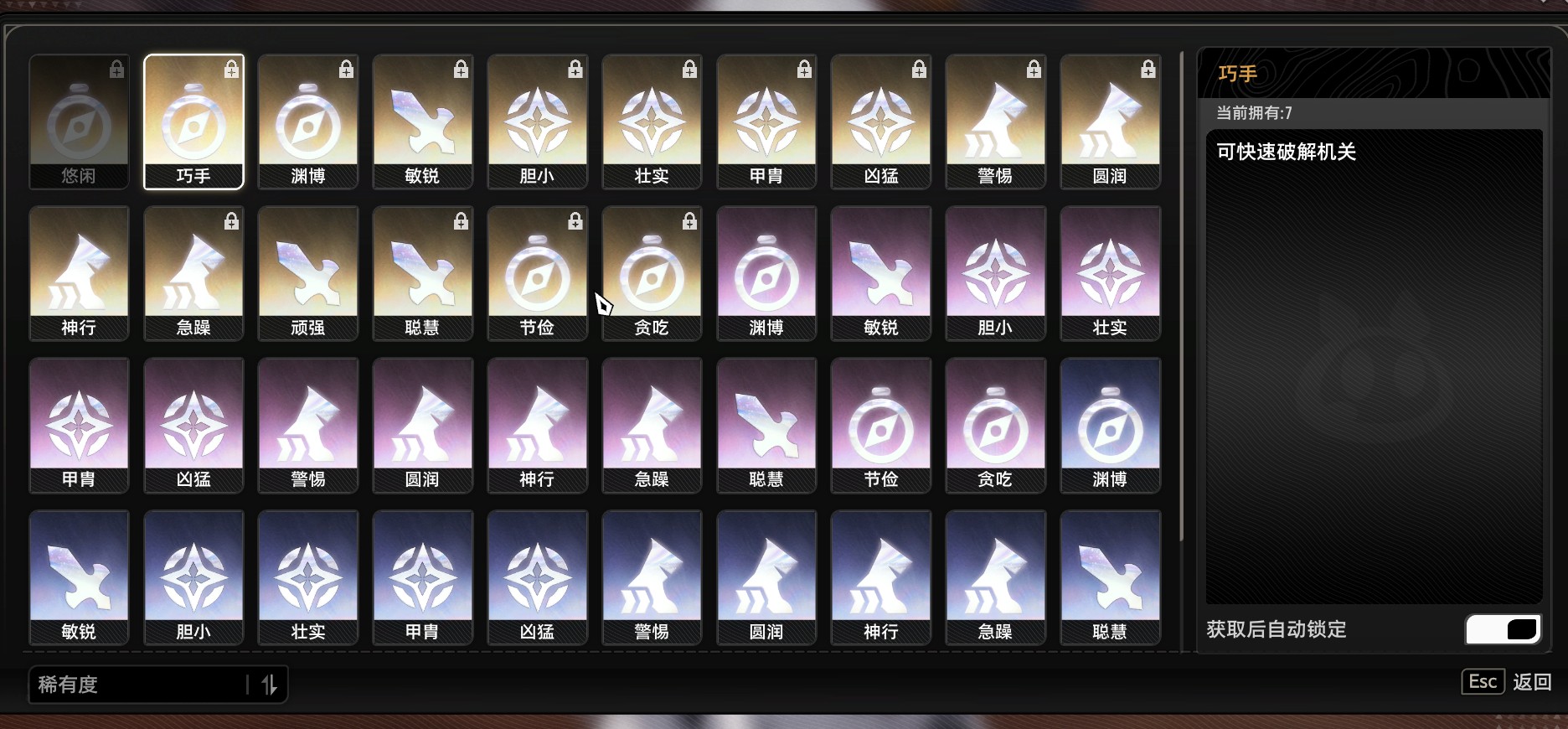This screenshot has width=1568, height=729.
Task: Click the gold 神行 boot card
Action: [79, 273]
